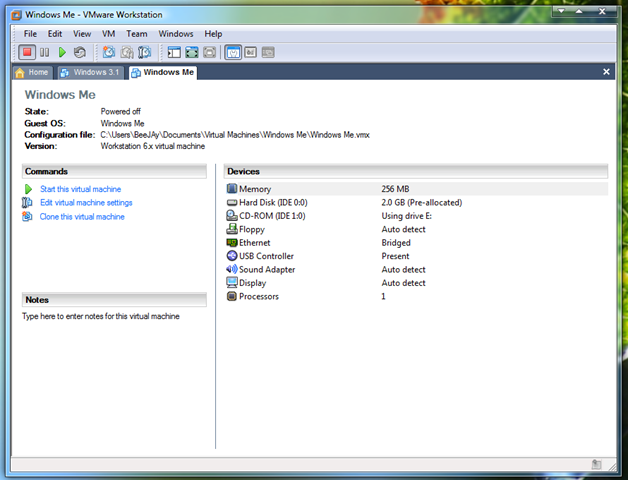Viewport: 628px width, 480px height.
Task: Click the Power Off stop button
Action: (27, 52)
